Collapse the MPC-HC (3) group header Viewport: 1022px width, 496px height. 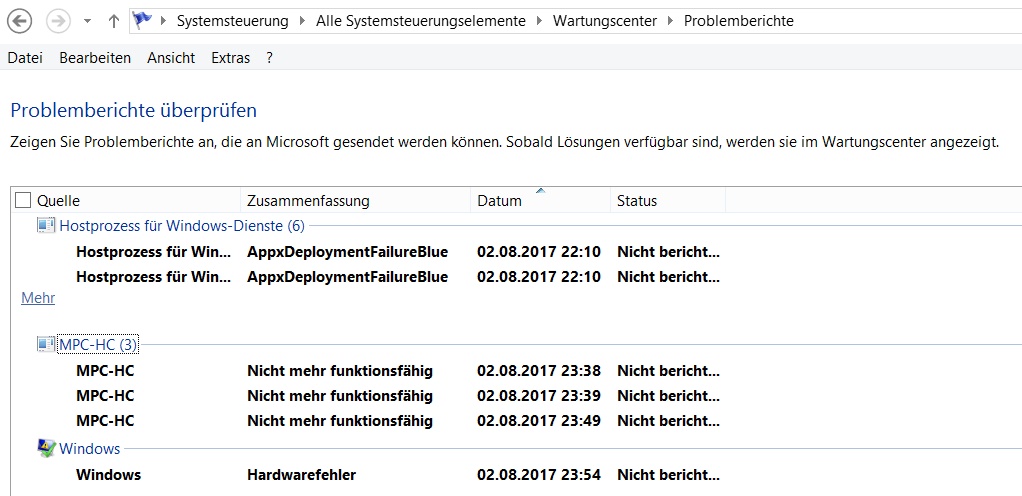point(98,344)
